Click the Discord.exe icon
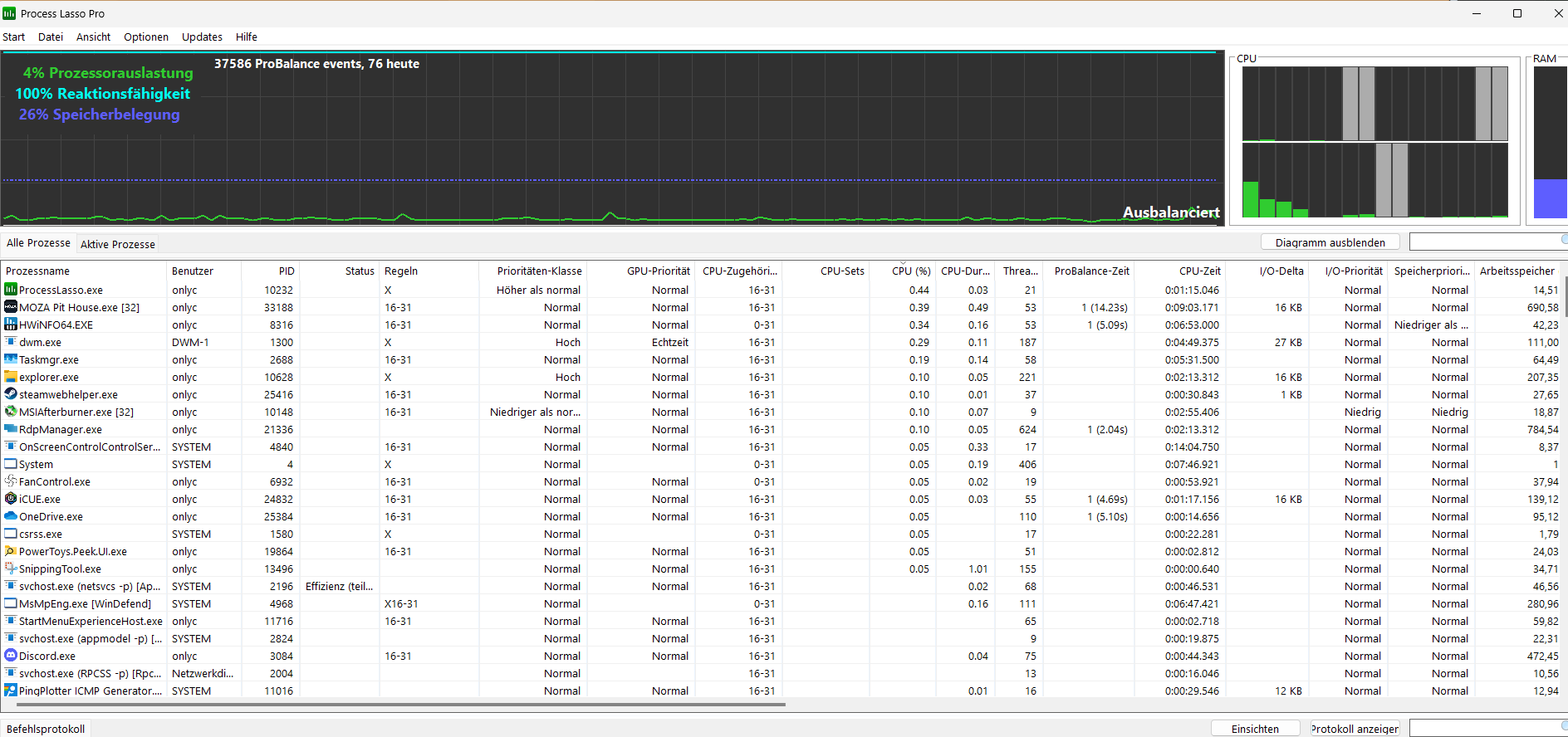 click(11, 656)
